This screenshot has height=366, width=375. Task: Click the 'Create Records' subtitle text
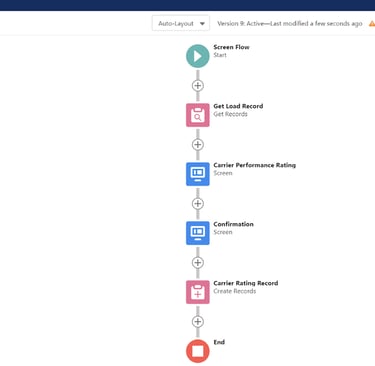(x=235, y=291)
